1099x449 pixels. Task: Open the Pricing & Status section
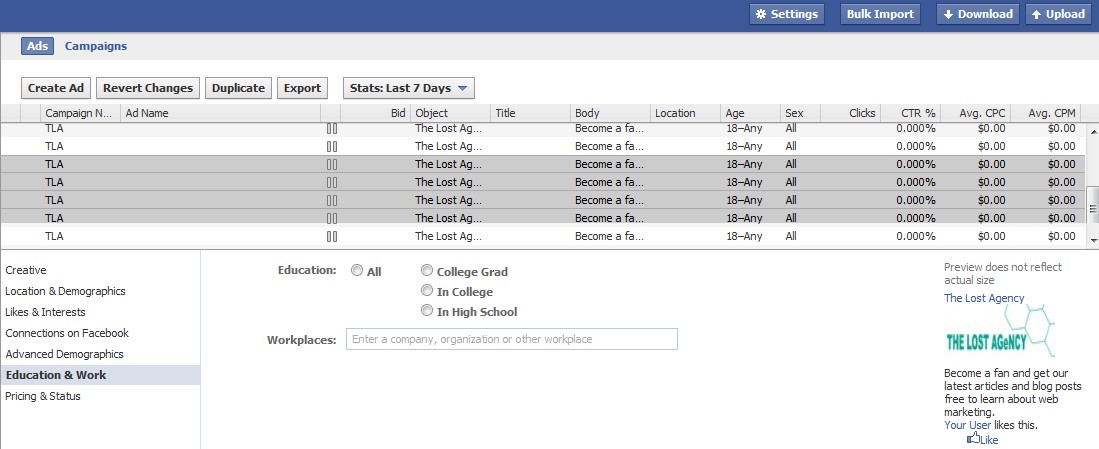point(43,396)
